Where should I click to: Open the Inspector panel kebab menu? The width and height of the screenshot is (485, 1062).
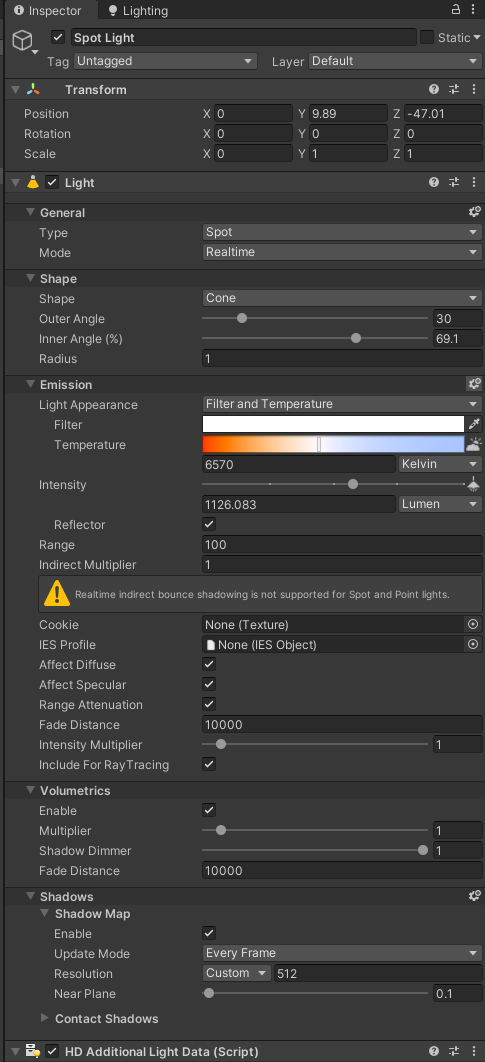click(x=473, y=9)
